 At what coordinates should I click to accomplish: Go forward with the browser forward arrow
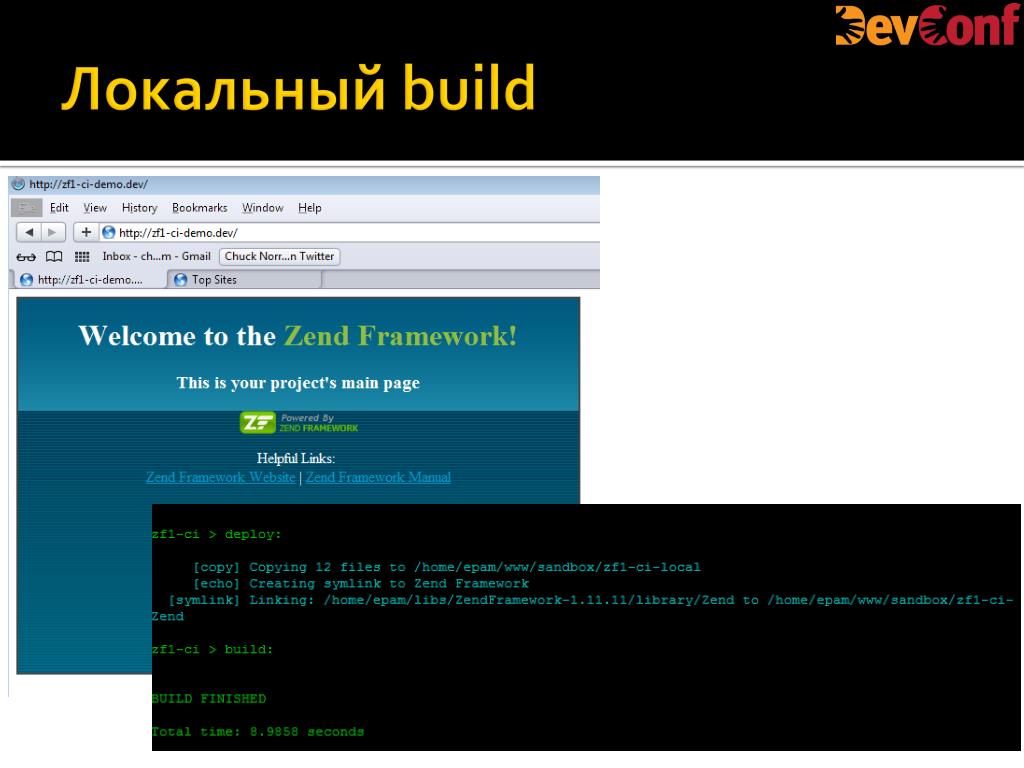tap(52, 232)
